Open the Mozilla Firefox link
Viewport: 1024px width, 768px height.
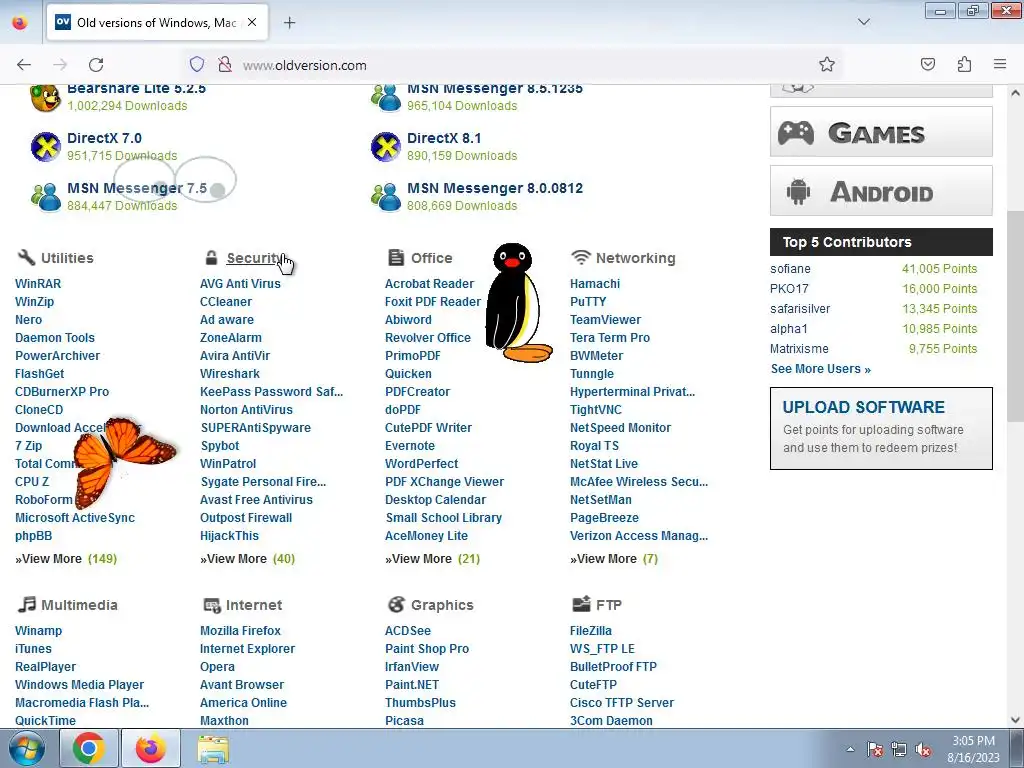point(240,631)
